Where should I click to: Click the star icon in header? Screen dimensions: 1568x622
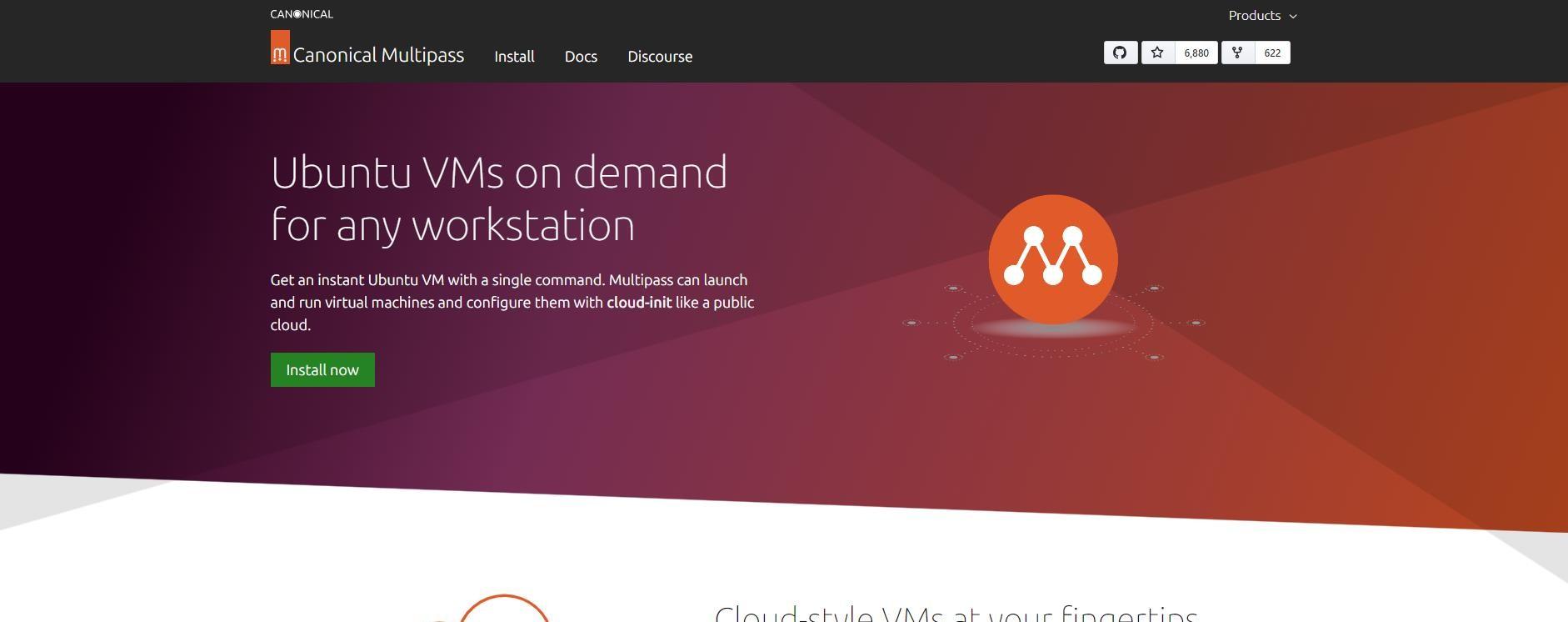click(1157, 53)
